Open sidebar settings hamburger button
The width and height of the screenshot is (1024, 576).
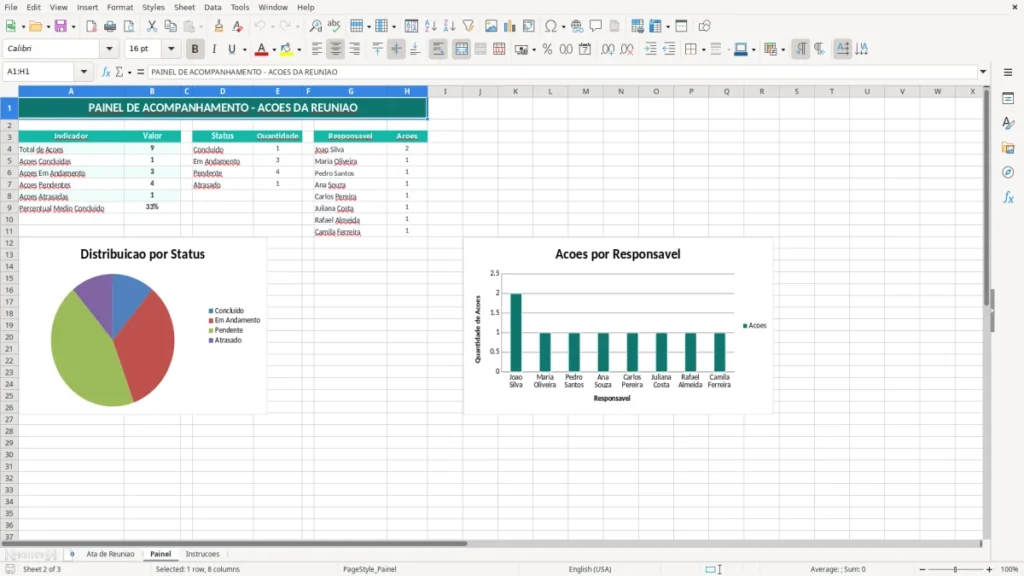1008,72
